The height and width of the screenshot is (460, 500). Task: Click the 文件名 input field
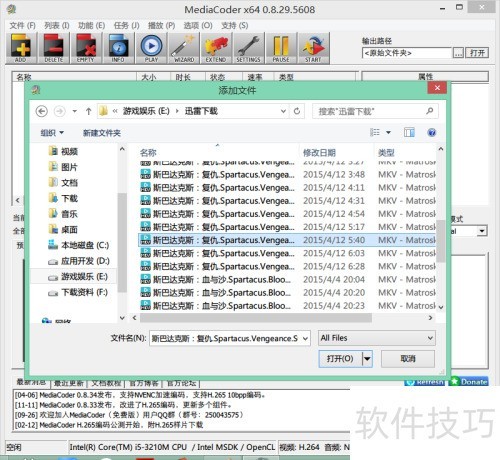pyautogui.click(x=225, y=339)
